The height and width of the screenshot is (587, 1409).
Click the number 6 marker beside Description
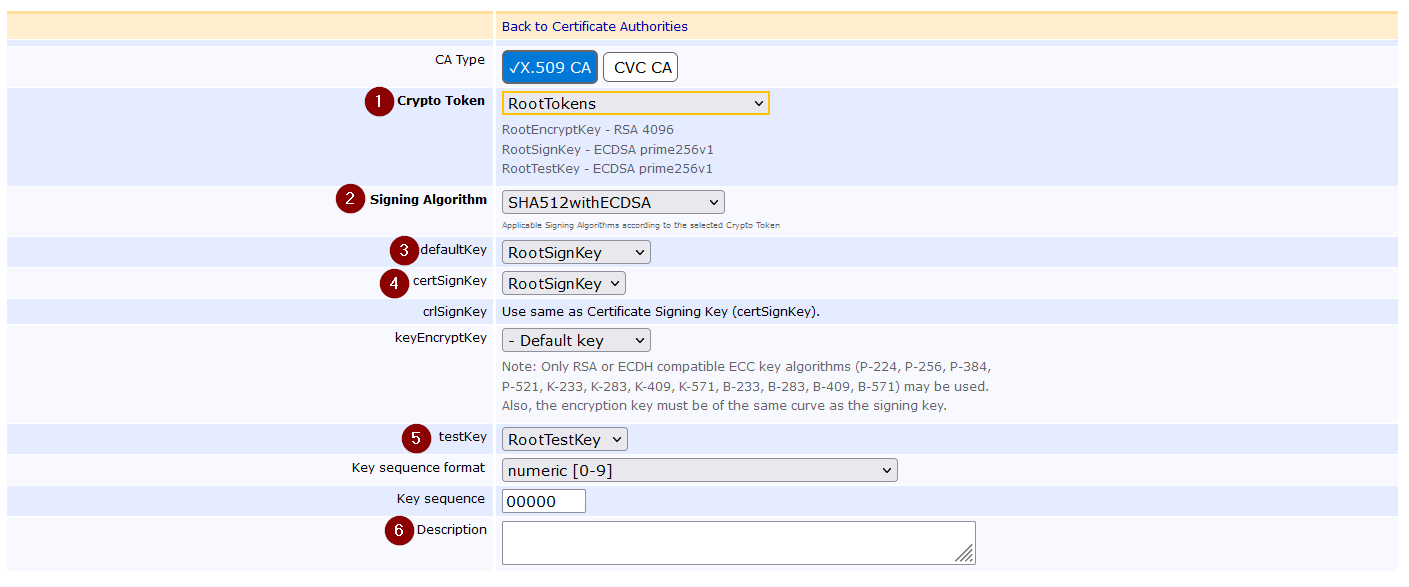(399, 531)
